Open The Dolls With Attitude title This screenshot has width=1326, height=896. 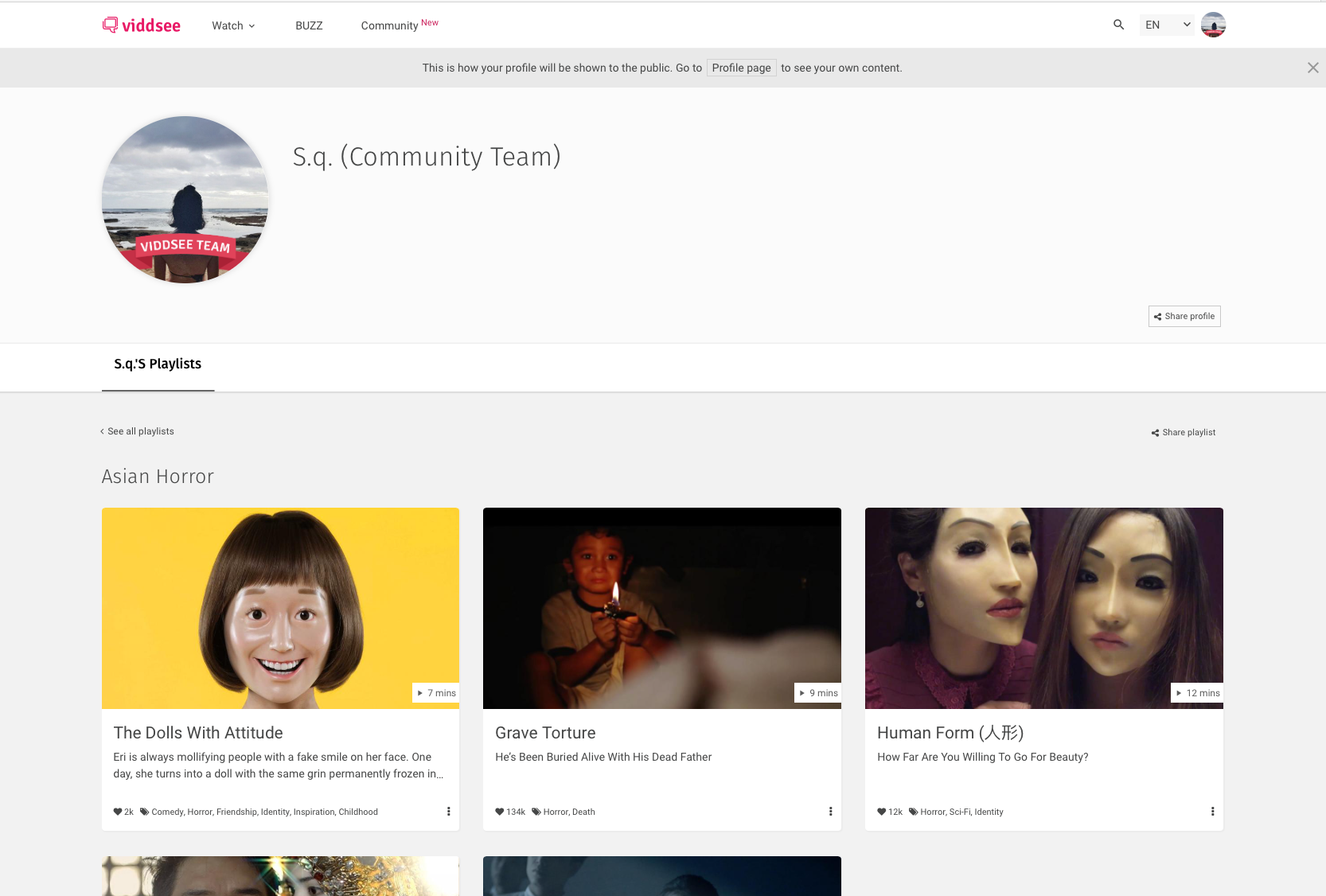pos(198,733)
